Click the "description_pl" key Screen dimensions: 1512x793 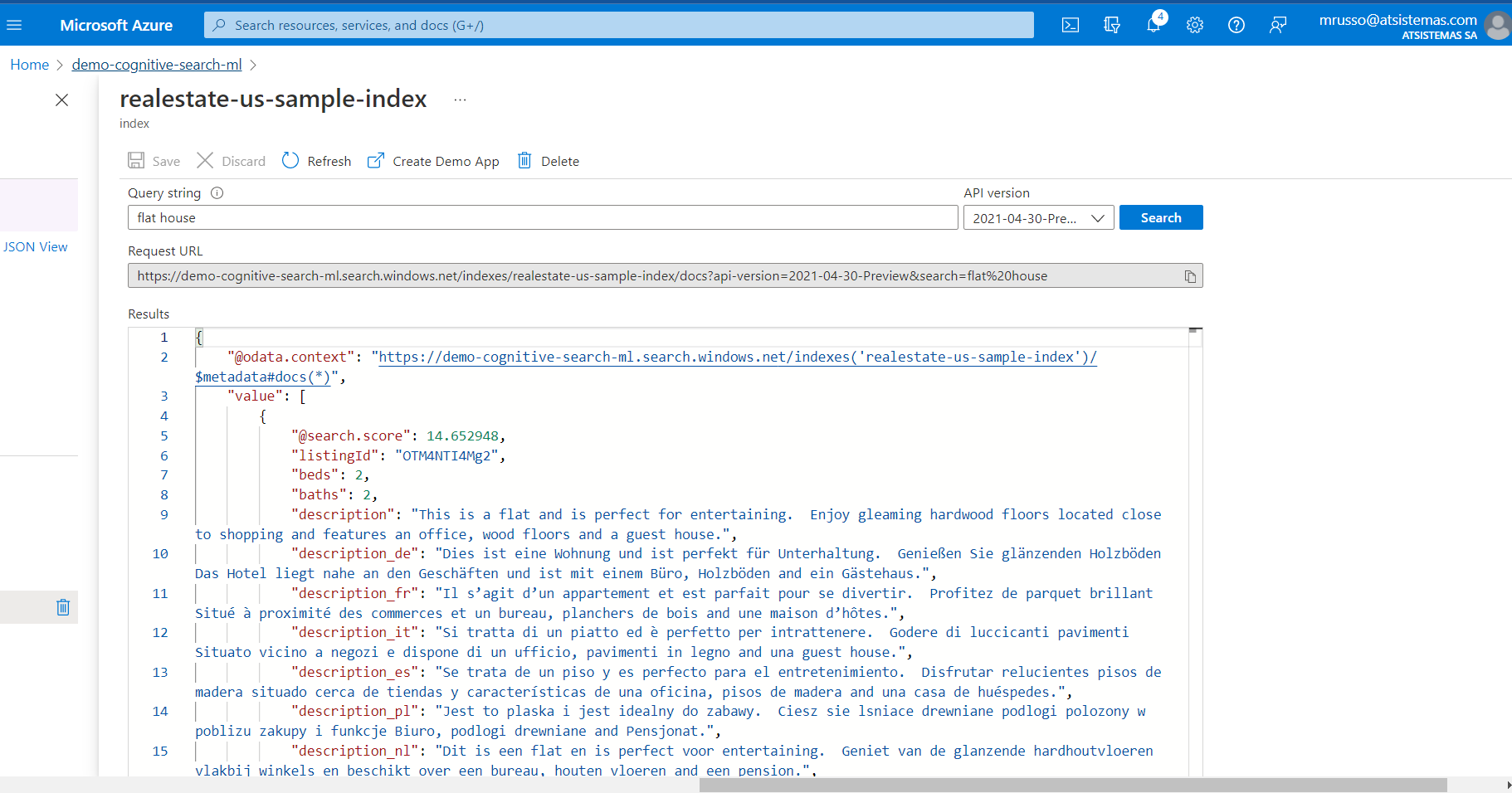click(355, 711)
